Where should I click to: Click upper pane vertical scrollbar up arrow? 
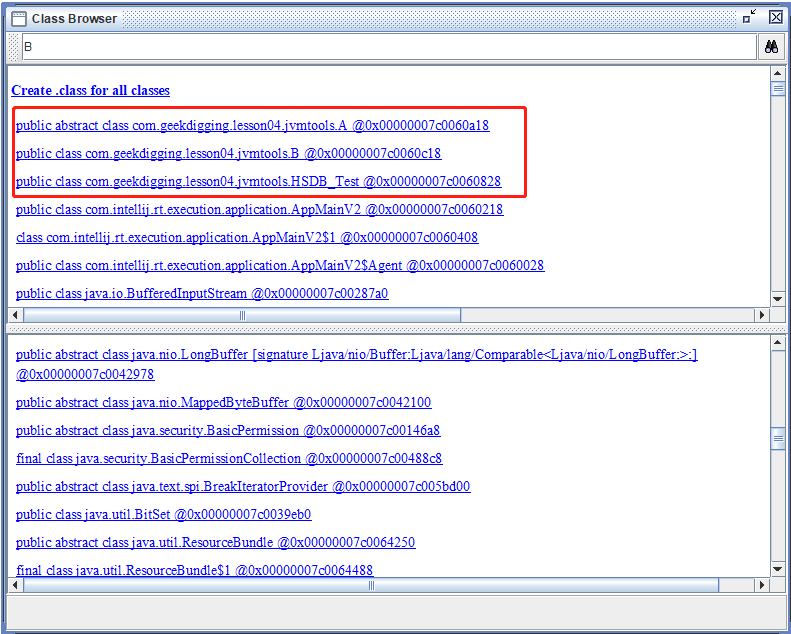(x=777, y=74)
